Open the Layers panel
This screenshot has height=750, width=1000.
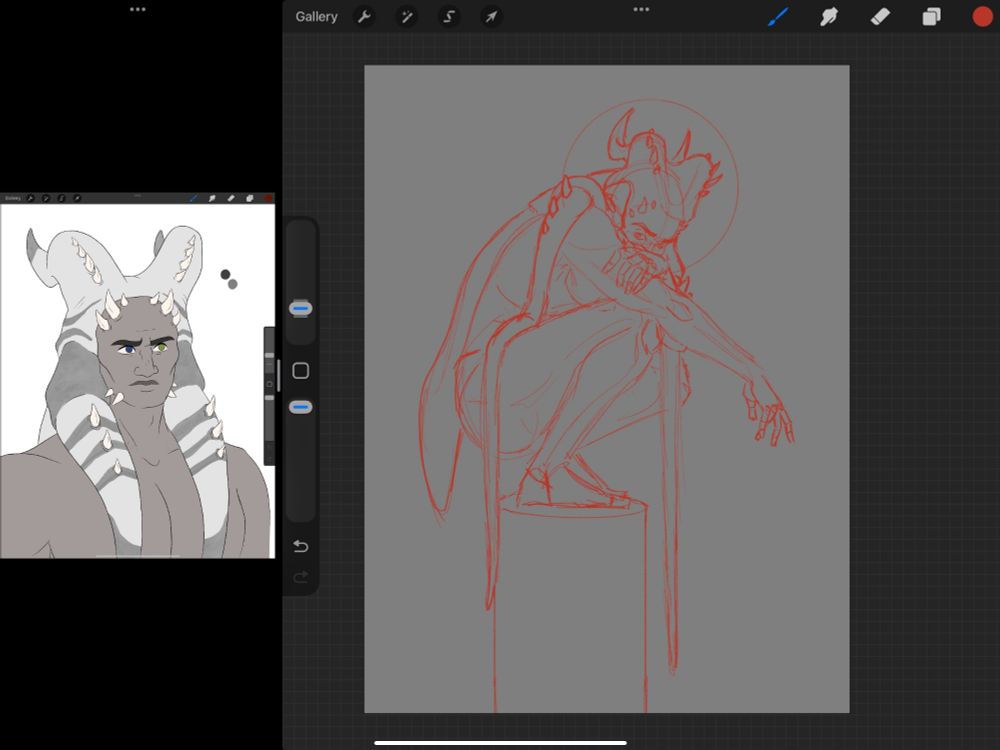931,17
